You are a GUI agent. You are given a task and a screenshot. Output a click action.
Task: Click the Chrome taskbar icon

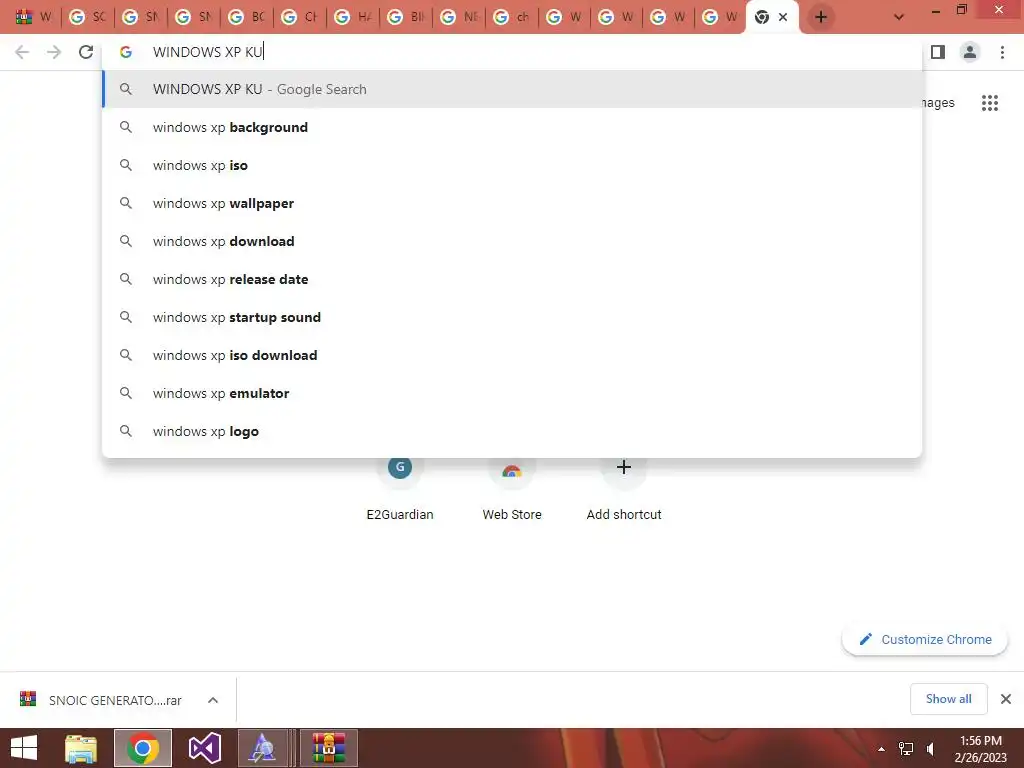click(x=143, y=748)
